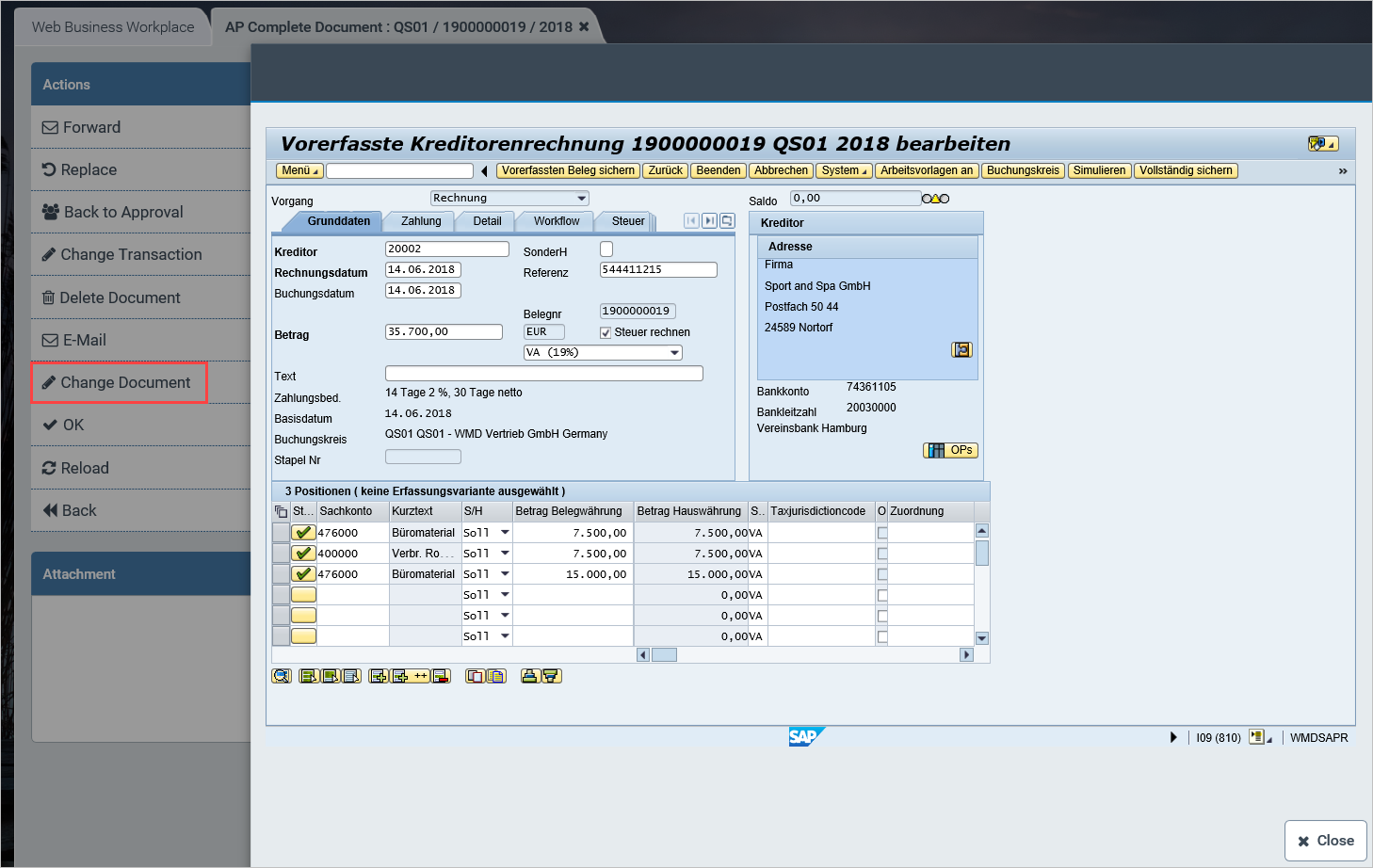This screenshot has width=1373, height=868.
Task: Click the tab list icon beside Steuer
Action: point(727,221)
